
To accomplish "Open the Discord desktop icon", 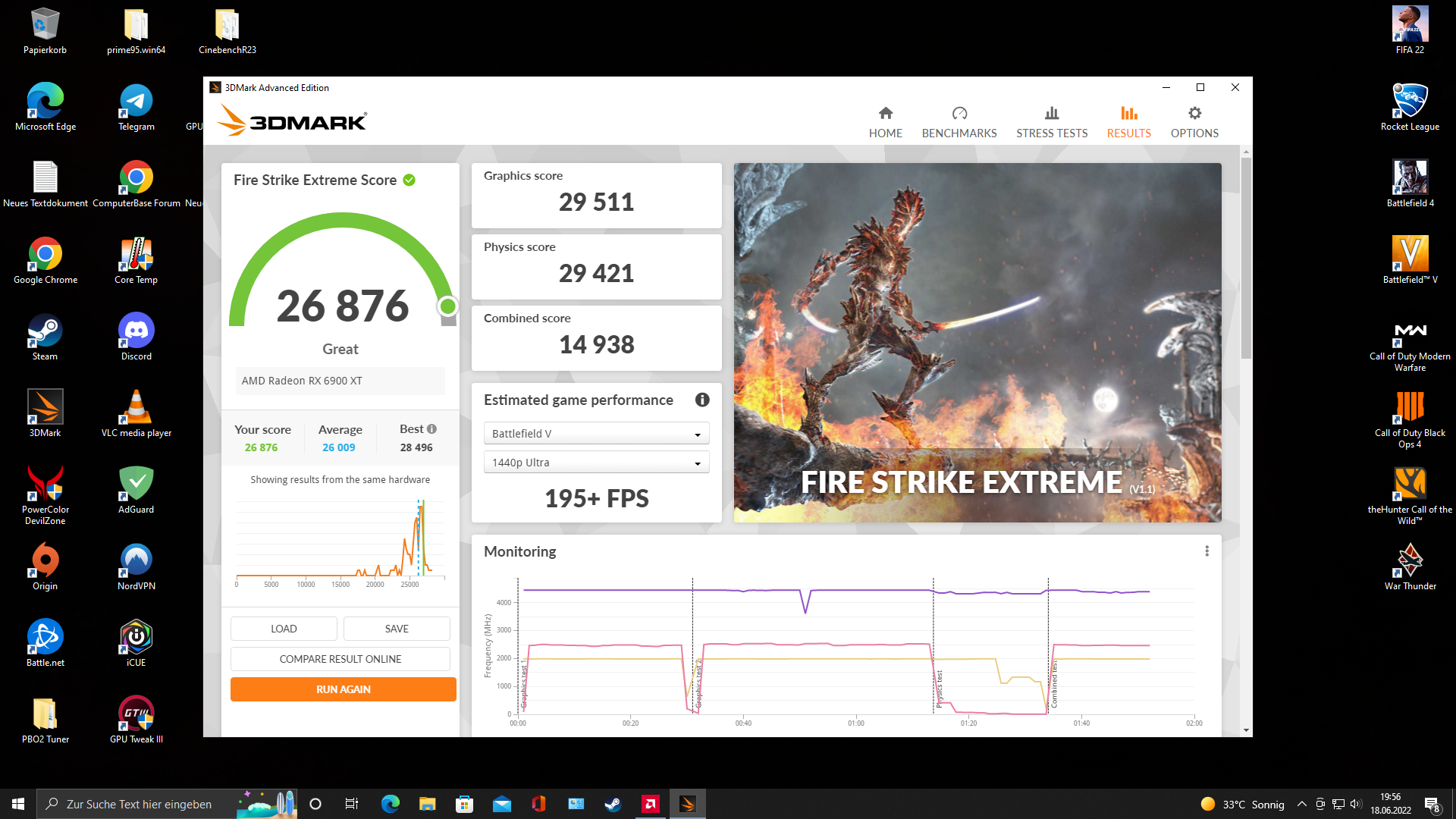I will (x=136, y=337).
